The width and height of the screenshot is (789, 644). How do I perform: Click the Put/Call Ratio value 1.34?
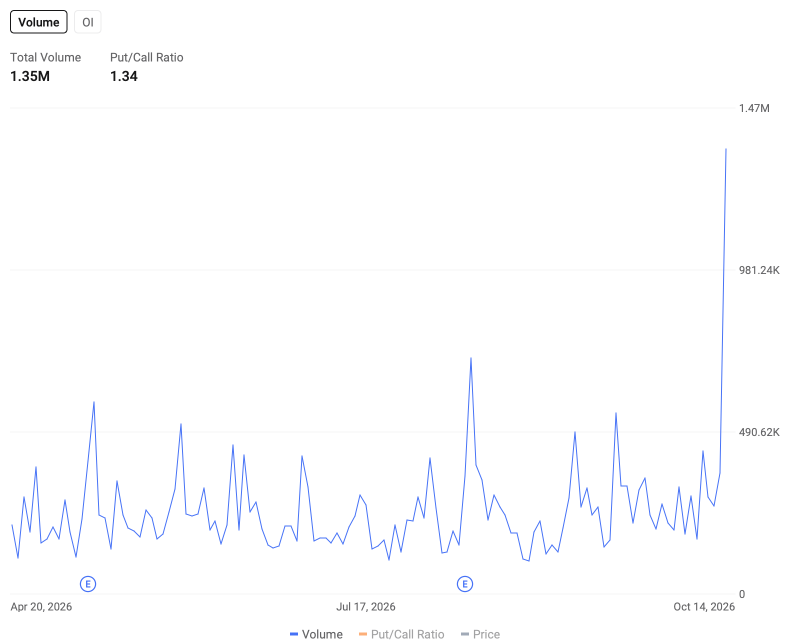click(x=124, y=76)
